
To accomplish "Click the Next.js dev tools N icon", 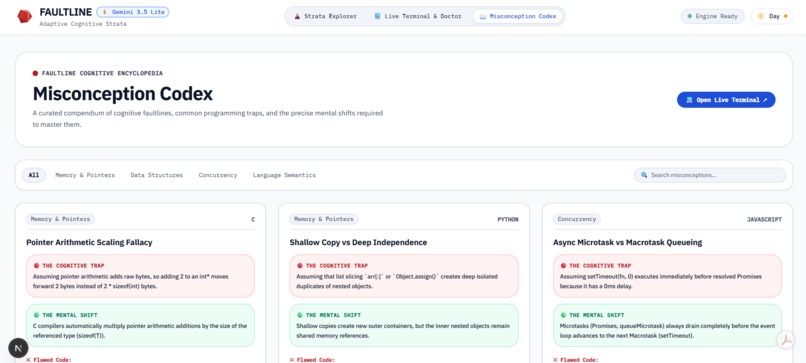I will coord(19,348).
